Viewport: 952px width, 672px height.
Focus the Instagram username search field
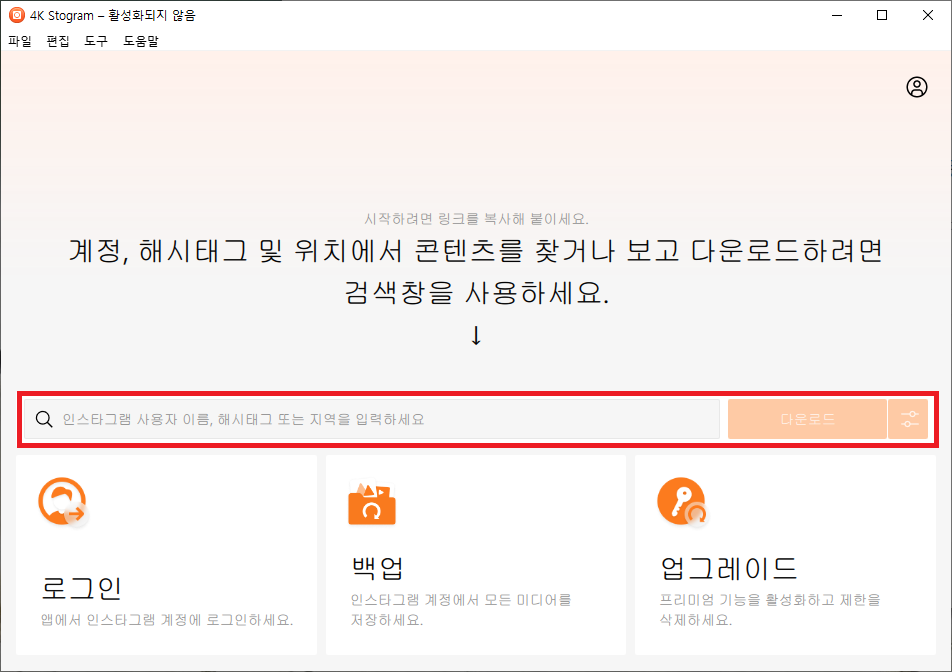point(372,419)
